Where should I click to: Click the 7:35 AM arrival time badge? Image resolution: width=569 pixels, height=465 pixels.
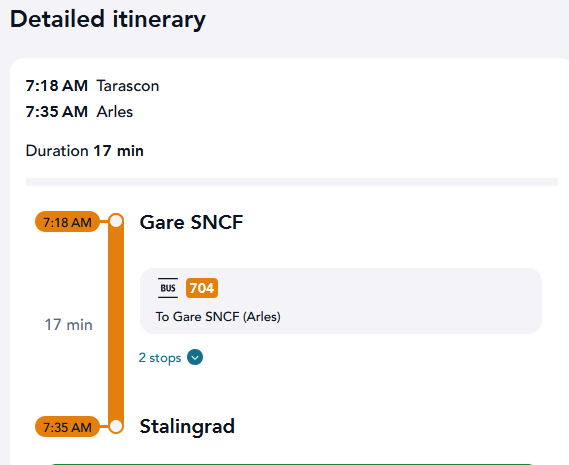tap(67, 427)
